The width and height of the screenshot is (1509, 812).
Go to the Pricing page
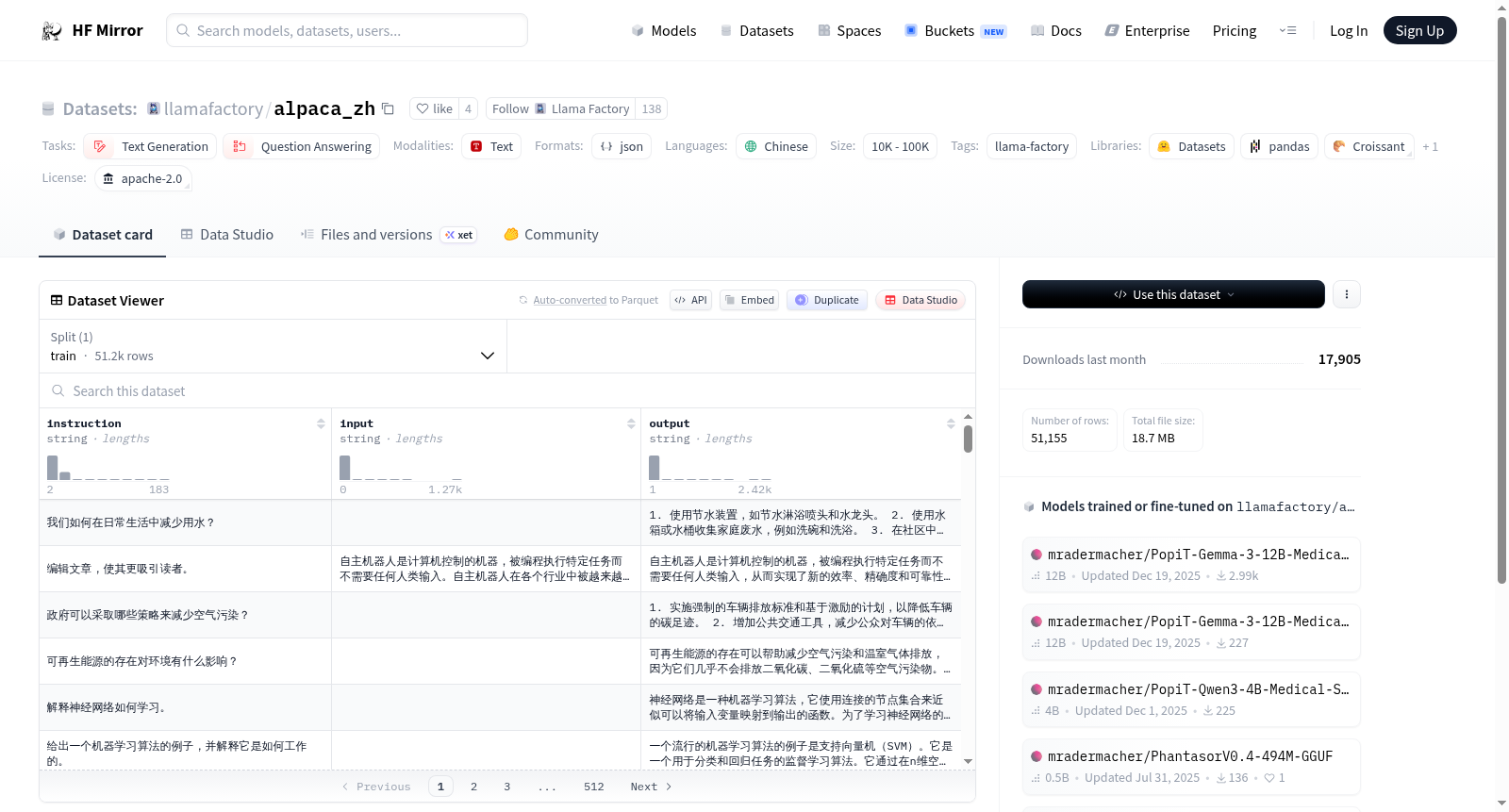1234,30
